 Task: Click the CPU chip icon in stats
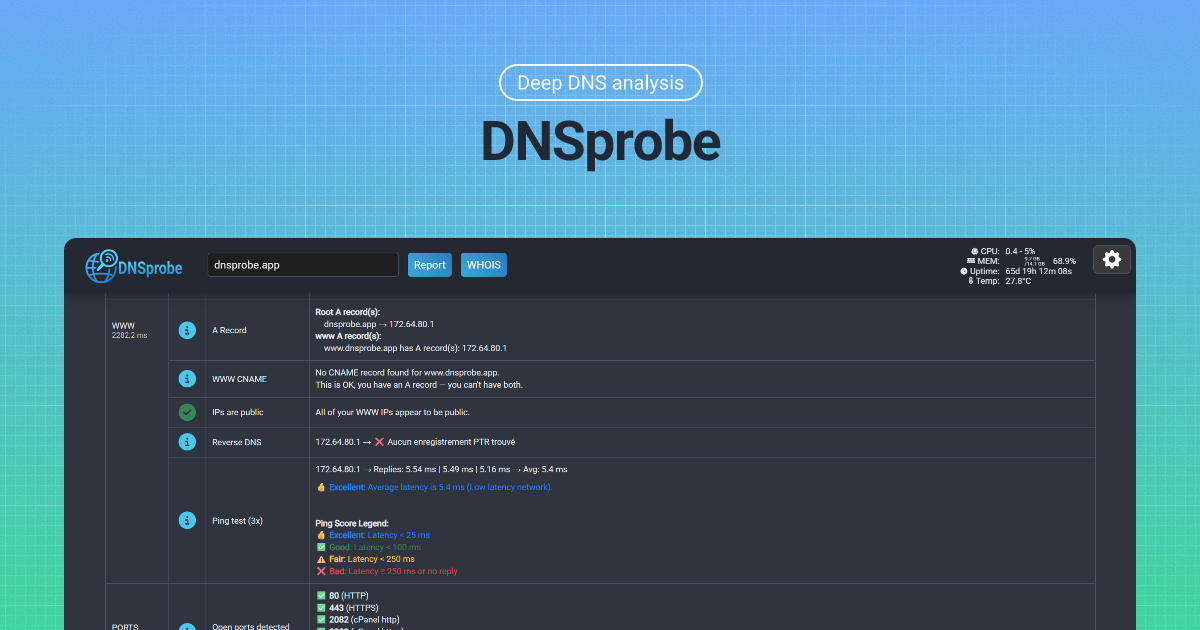(974, 251)
